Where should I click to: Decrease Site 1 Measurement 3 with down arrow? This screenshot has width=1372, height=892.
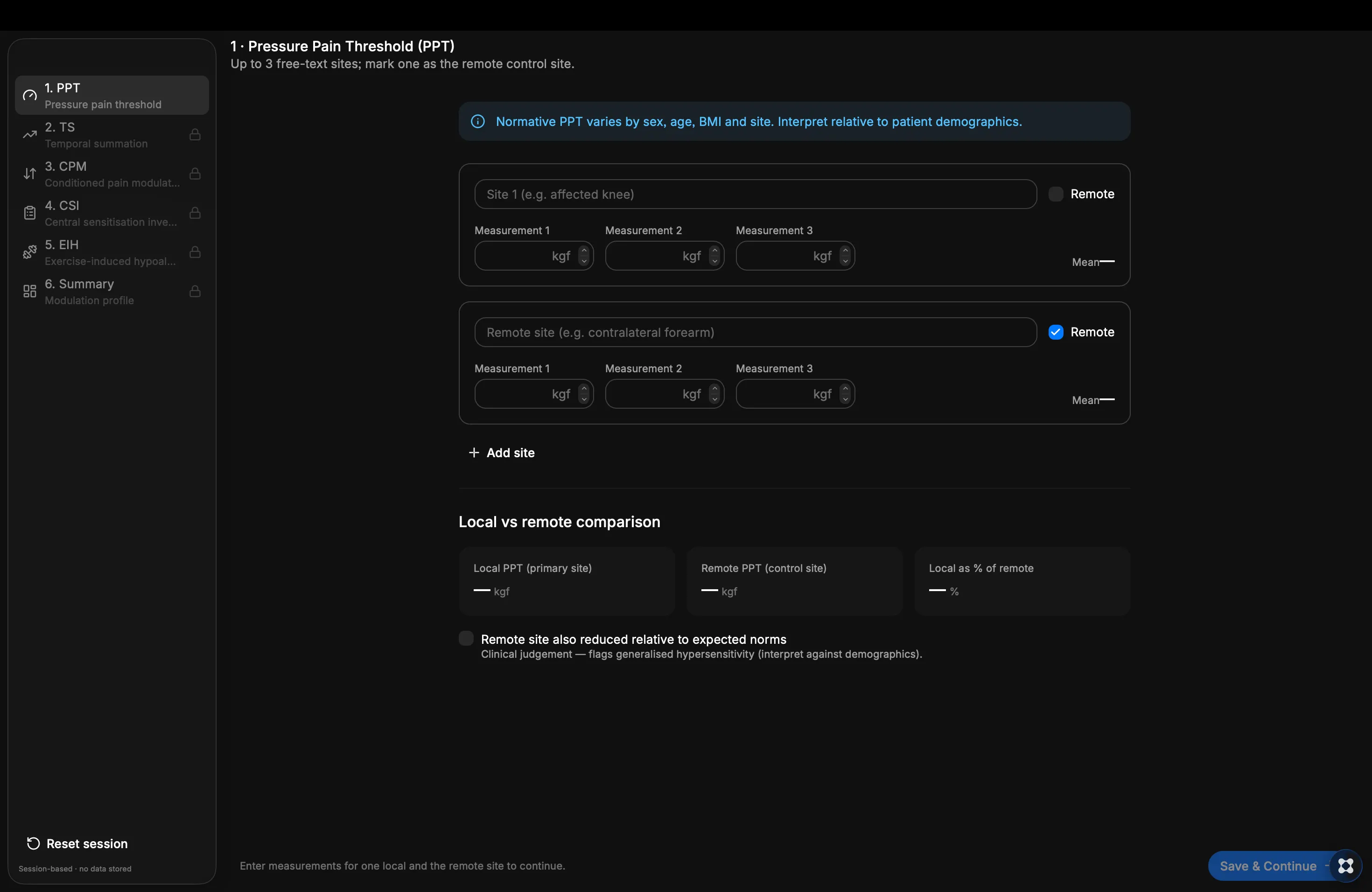(x=845, y=261)
